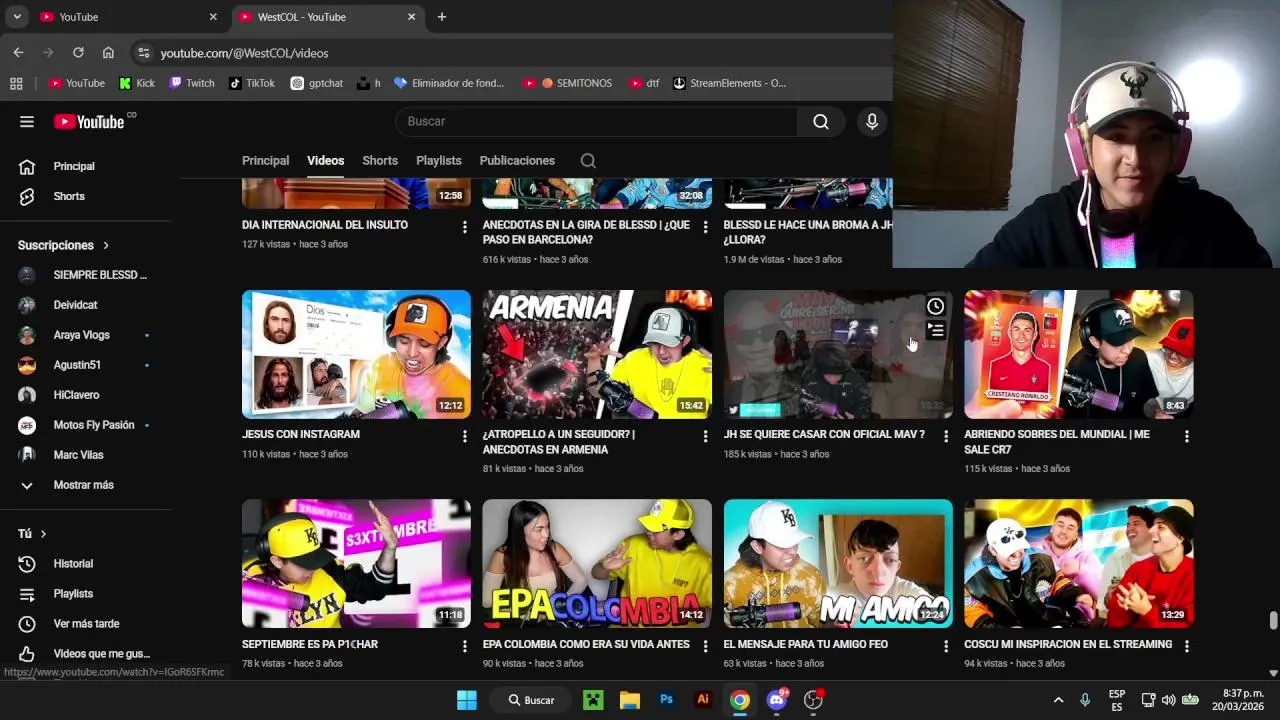Viewport: 1280px width, 720px height.
Task: Close the WestCOL - YouTube tab
Action: (x=412, y=17)
